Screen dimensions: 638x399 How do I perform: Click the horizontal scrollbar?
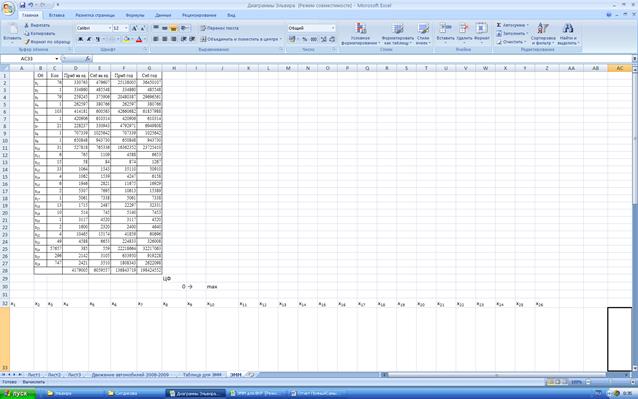[496, 375]
